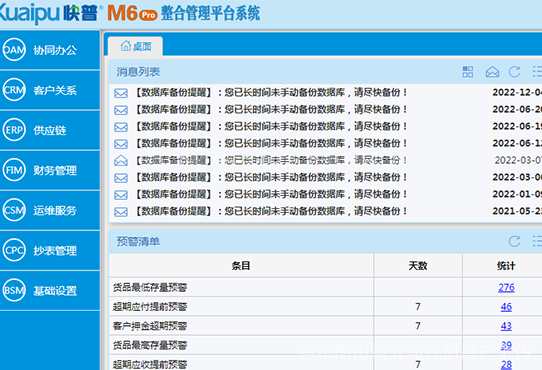Click the grid view icon in 消息列表 header
The width and height of the screenshot is (542, 370).
tap(468, 72)
